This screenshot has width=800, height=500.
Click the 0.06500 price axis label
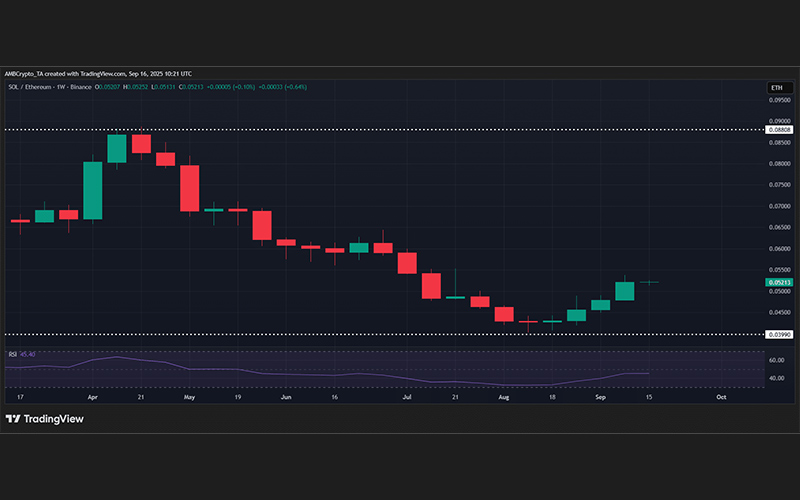[780, 228]
